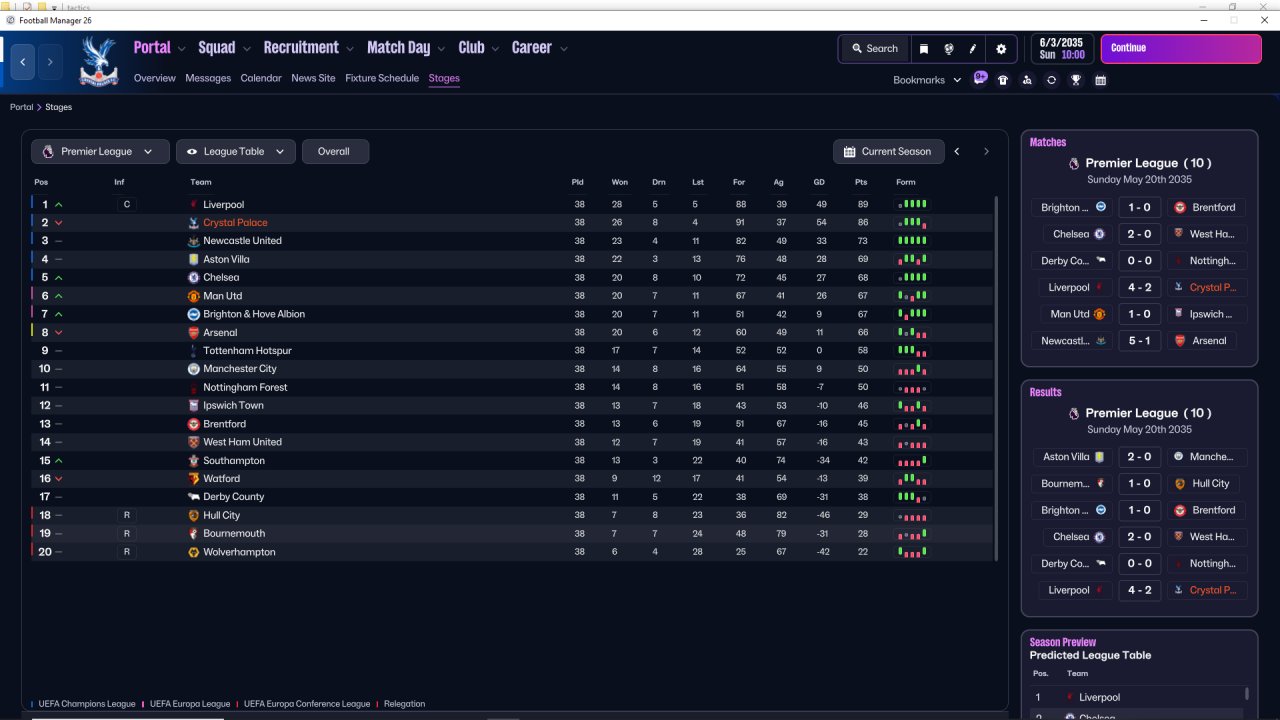This screenshot has width=1280, height=720.
Task: Open the Crystal Palace club crest
Action: tap(98, 61)
